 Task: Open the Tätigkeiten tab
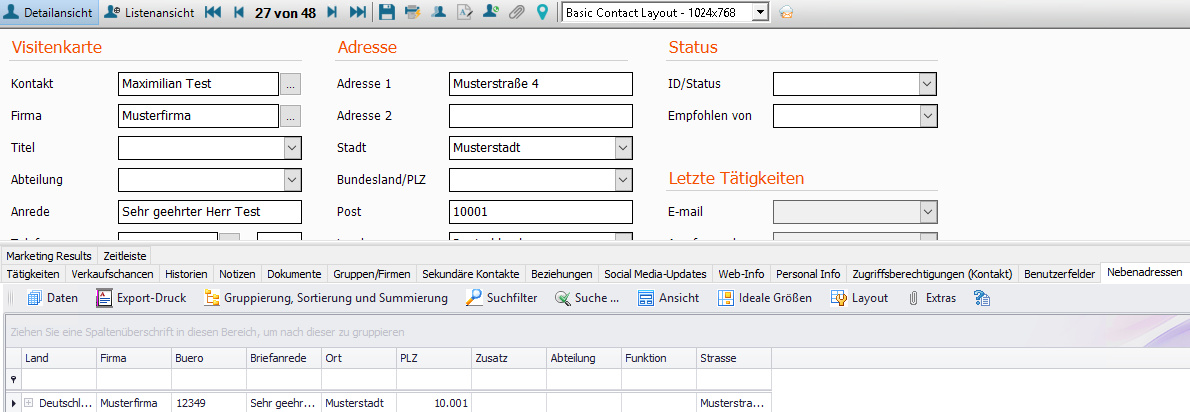click(33, 274)
